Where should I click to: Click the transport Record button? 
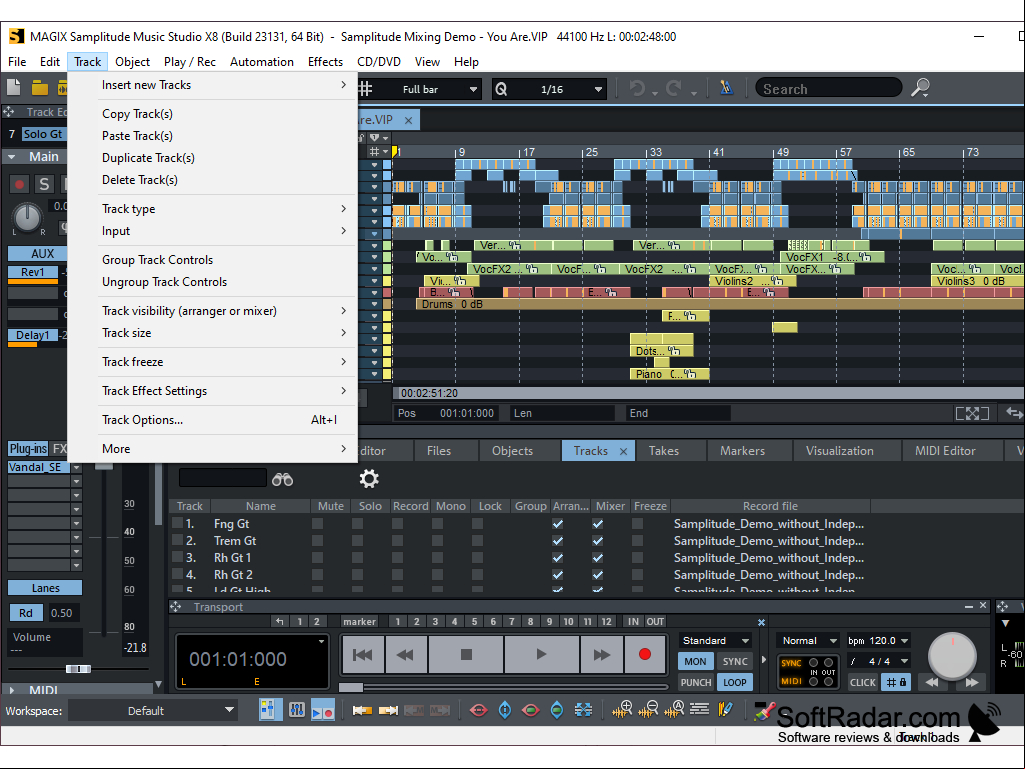645,655
